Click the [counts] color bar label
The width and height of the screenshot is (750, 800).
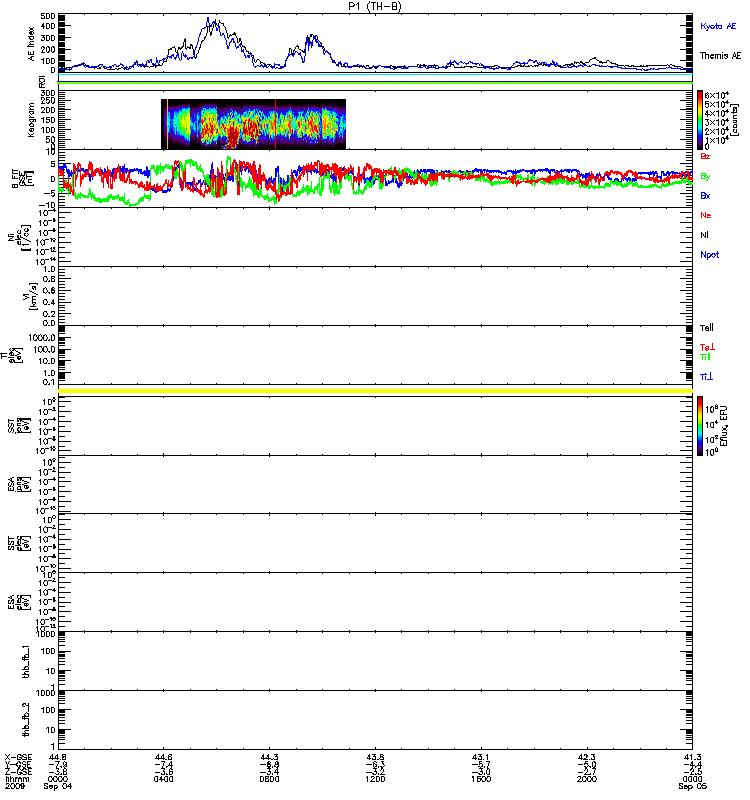[x=735, y=119]
